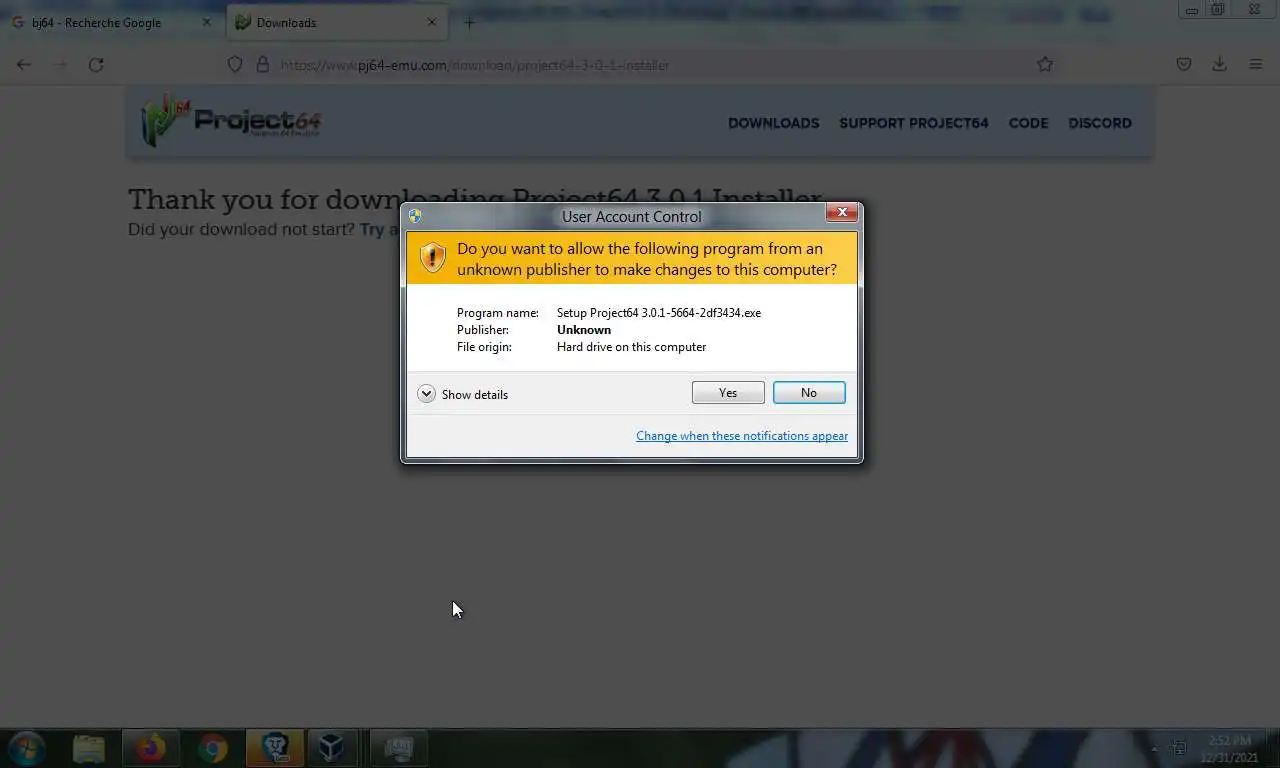Viewport: 1280px width, 768px height.
Task: Open Firefox from taskbar
Action: pos(151,748)
